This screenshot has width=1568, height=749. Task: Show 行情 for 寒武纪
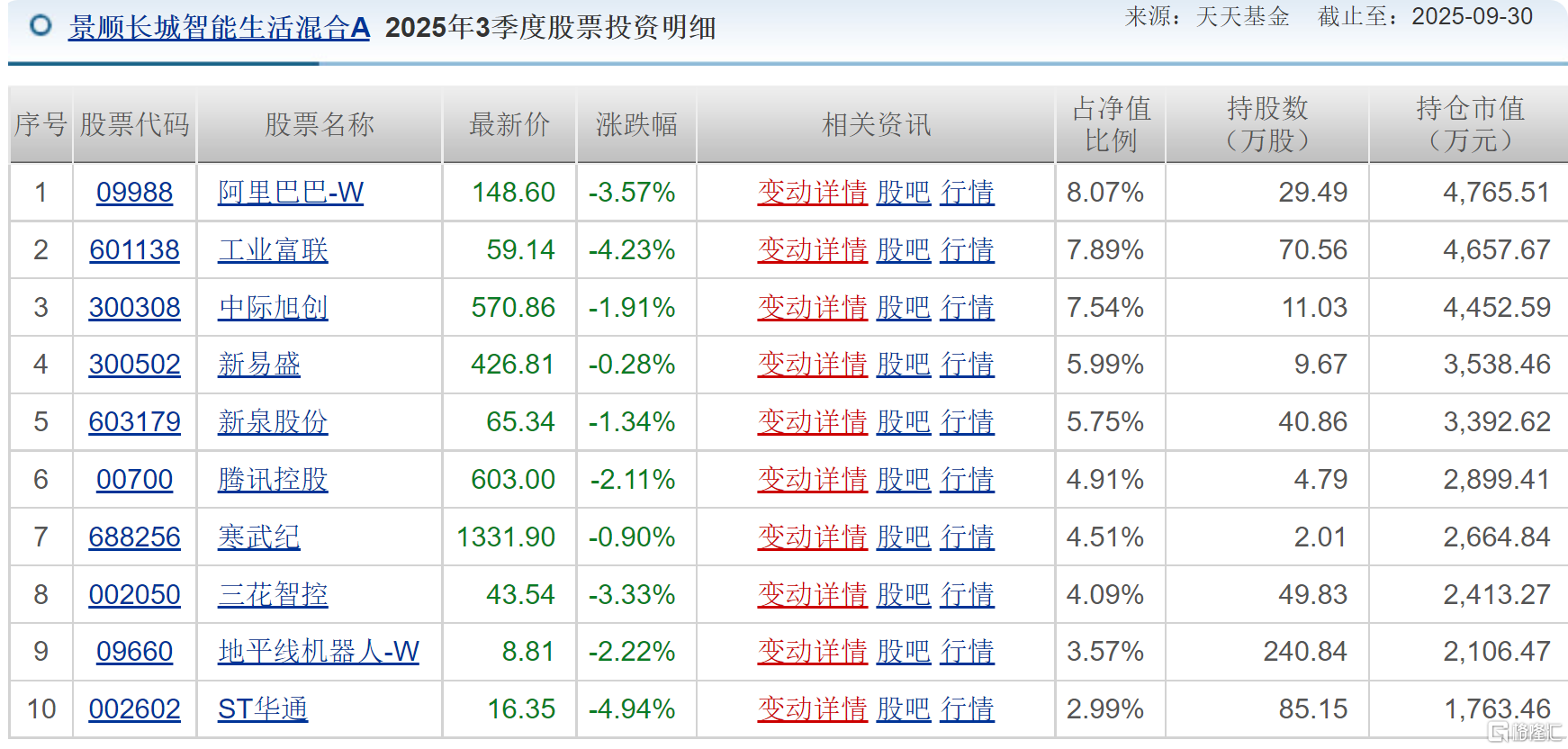coord(968,537)
